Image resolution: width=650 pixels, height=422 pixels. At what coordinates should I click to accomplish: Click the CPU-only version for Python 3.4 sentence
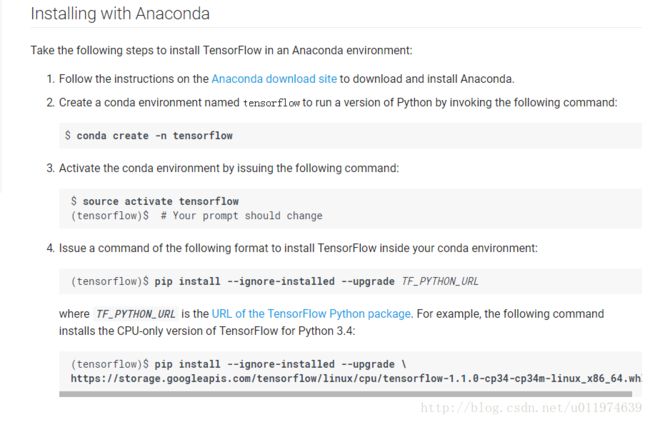coord(207,331)
